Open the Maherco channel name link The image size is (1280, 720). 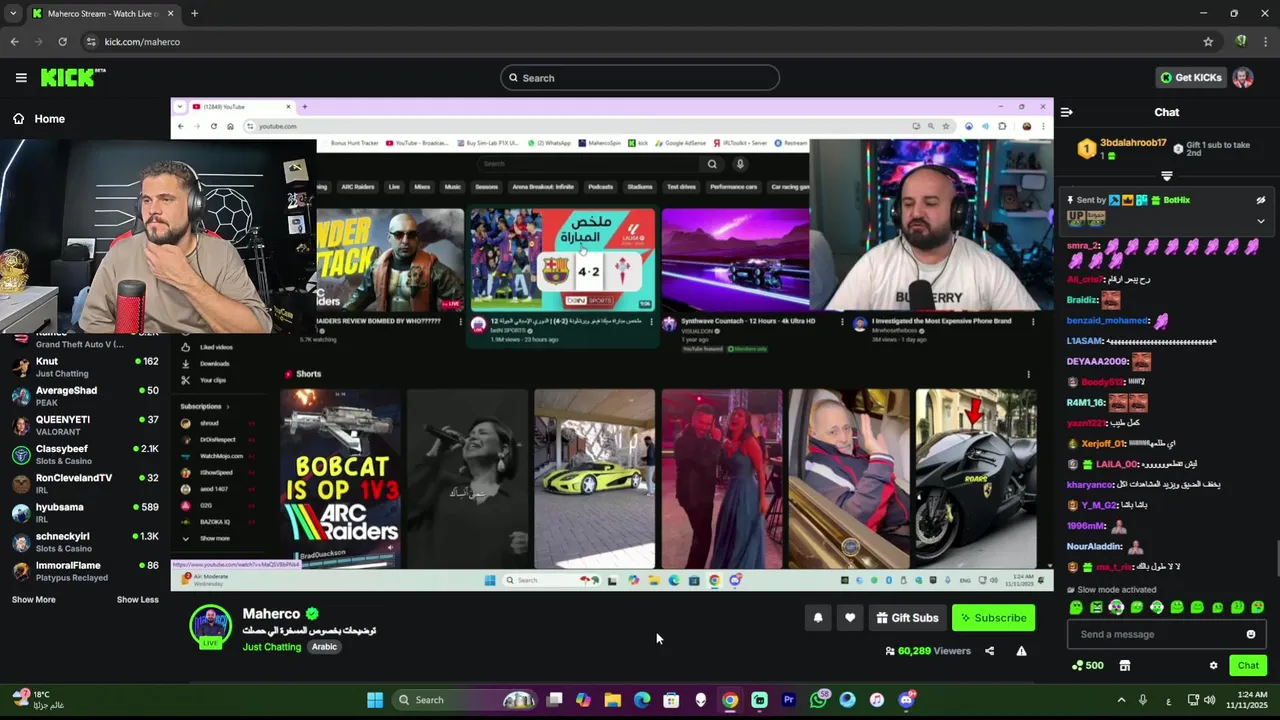[271, 613]
